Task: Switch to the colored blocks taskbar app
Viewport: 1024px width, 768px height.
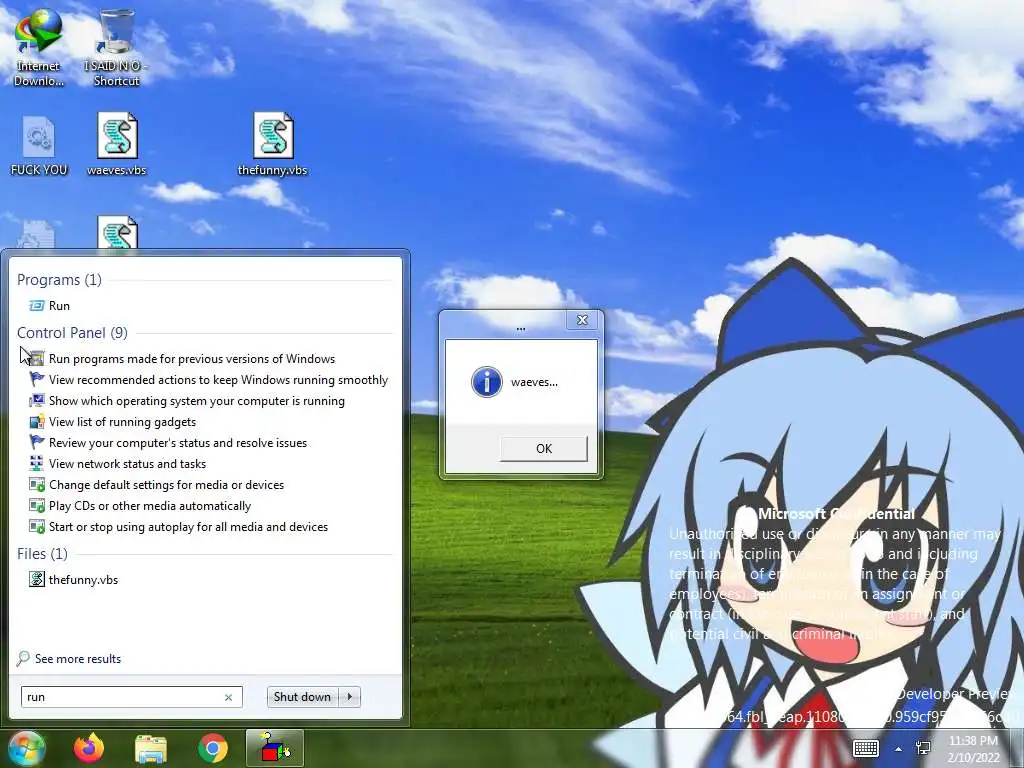Action: click(x=275, y=748)
